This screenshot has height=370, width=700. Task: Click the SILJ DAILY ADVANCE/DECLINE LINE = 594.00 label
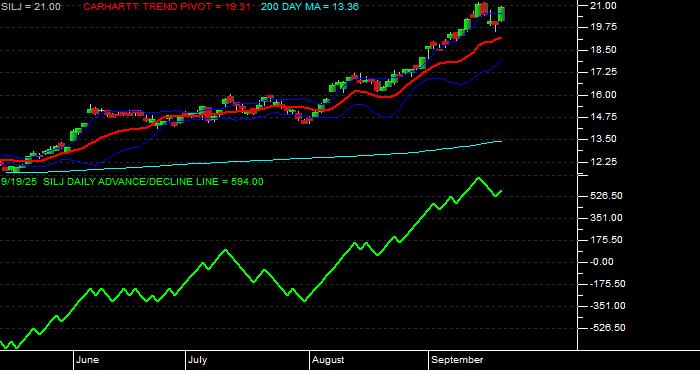click(x=153, y=182)
